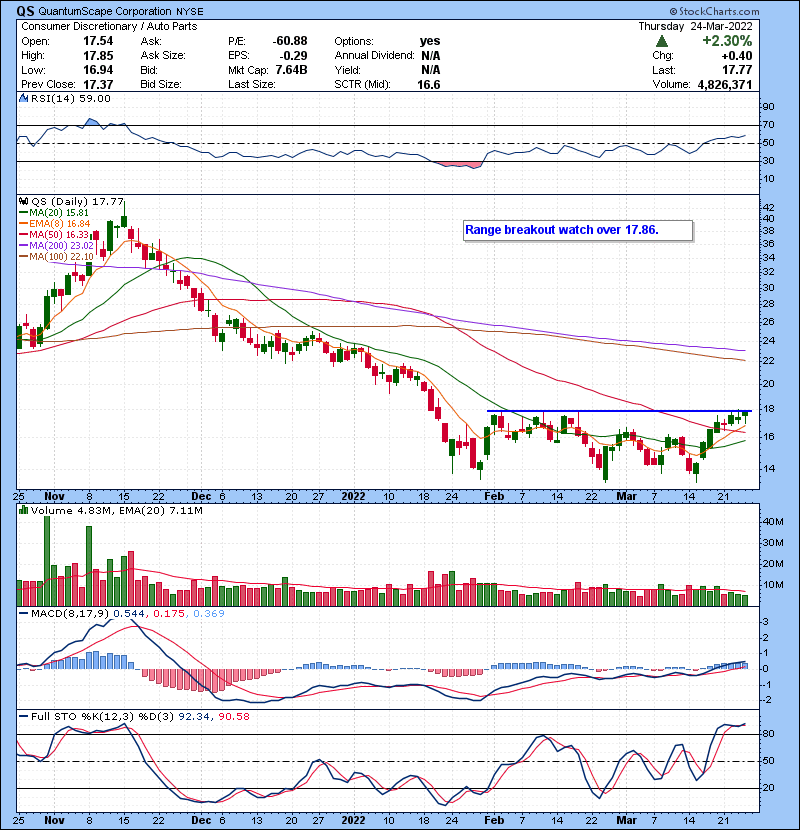Click the Last price 17.77 in header

click(x=737, y=70)
